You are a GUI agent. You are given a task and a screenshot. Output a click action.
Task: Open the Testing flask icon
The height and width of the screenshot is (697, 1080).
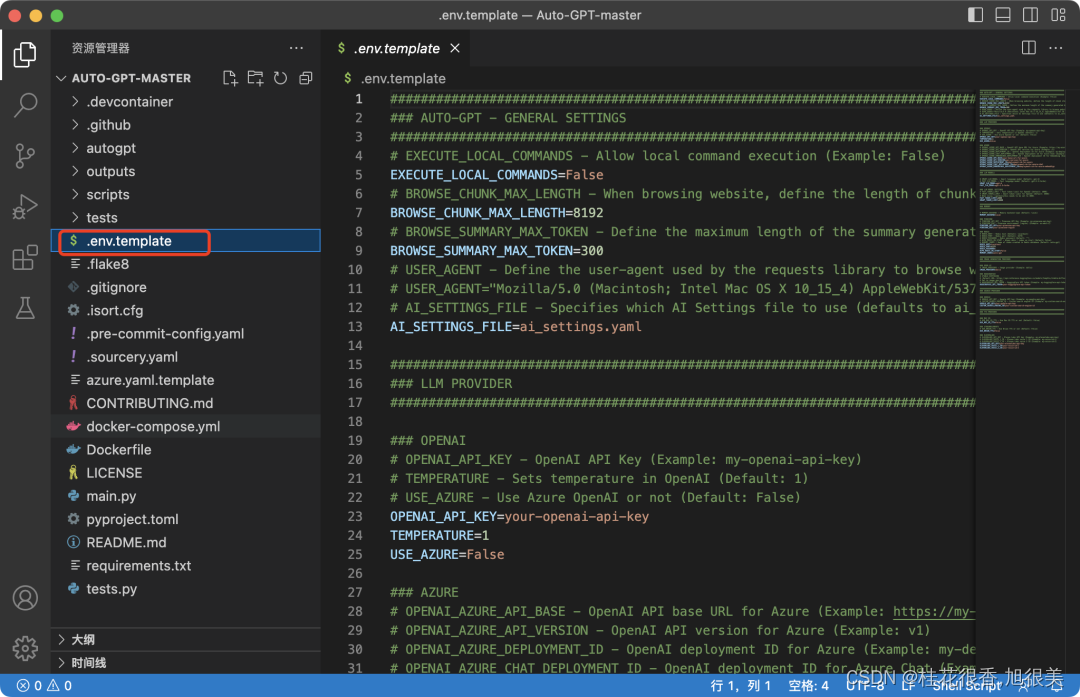click(x=25, y=308)
